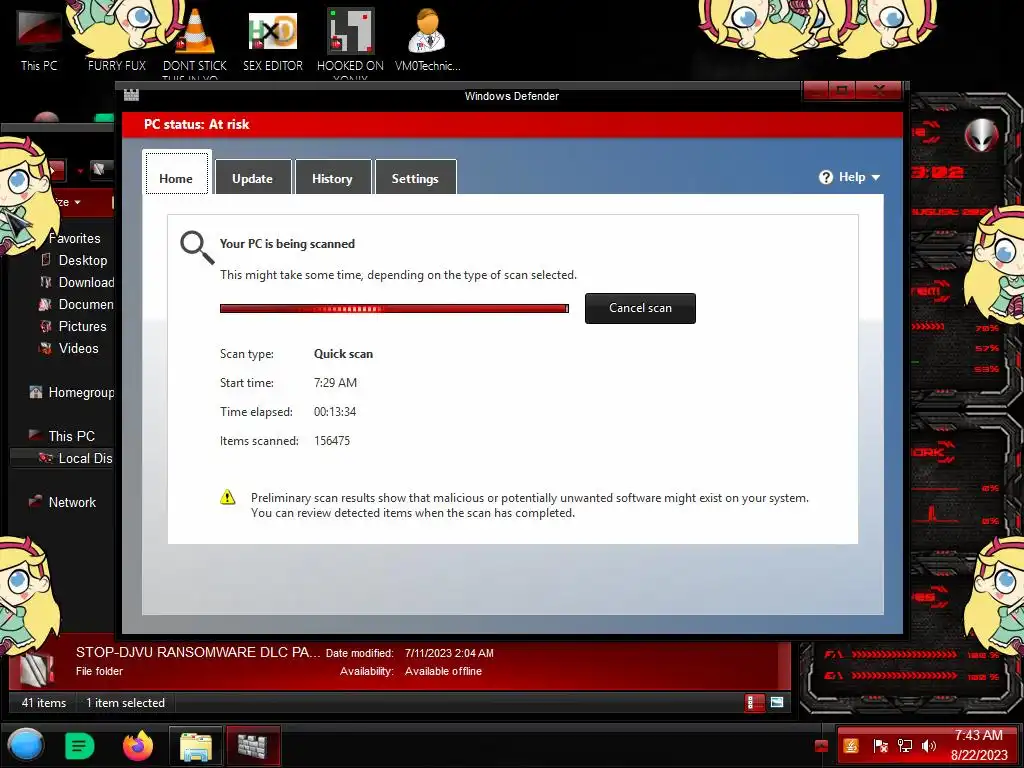The width and height of the screenshot is (1024, 768).
Task: Switch to the Update tab
Action: 253,178
